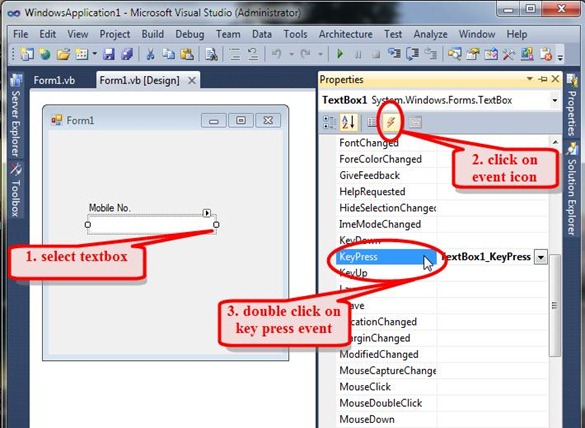Switch to the Form1.vb code tab
Image resolution: width=585 pixels, height=428 pixels.
pyautogui.click(x=54, y=81)
